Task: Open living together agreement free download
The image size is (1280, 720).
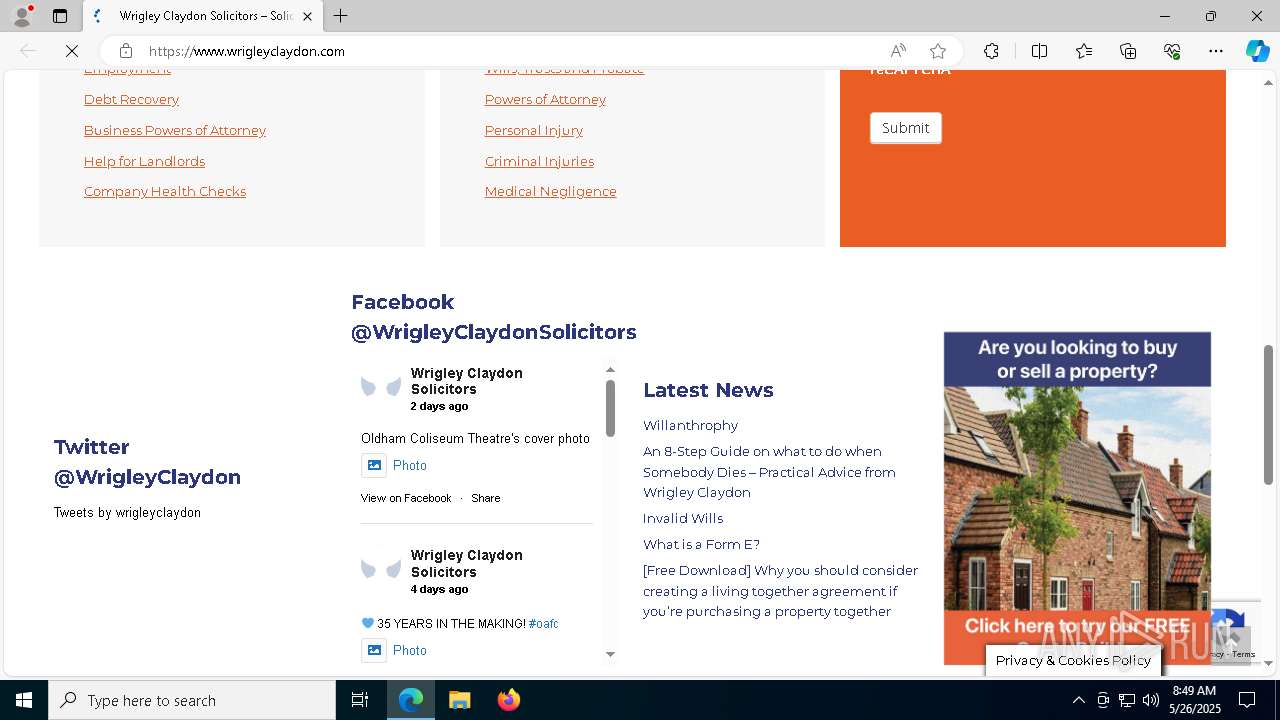Action: [780, 591]
